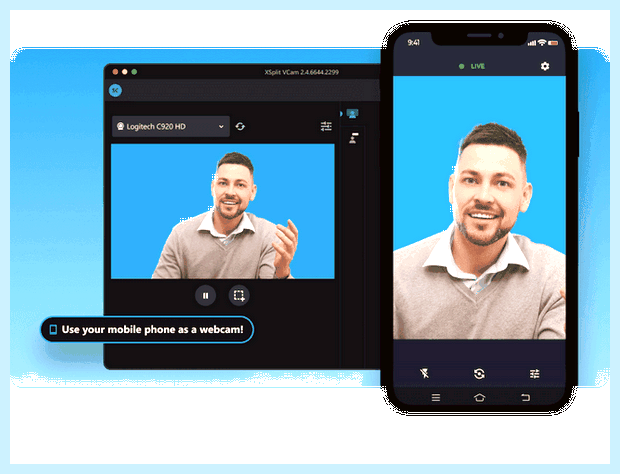Select the person icon in the right sidebar
The width and height of the screenshot is (620, 474).
[x=353, y=138]
